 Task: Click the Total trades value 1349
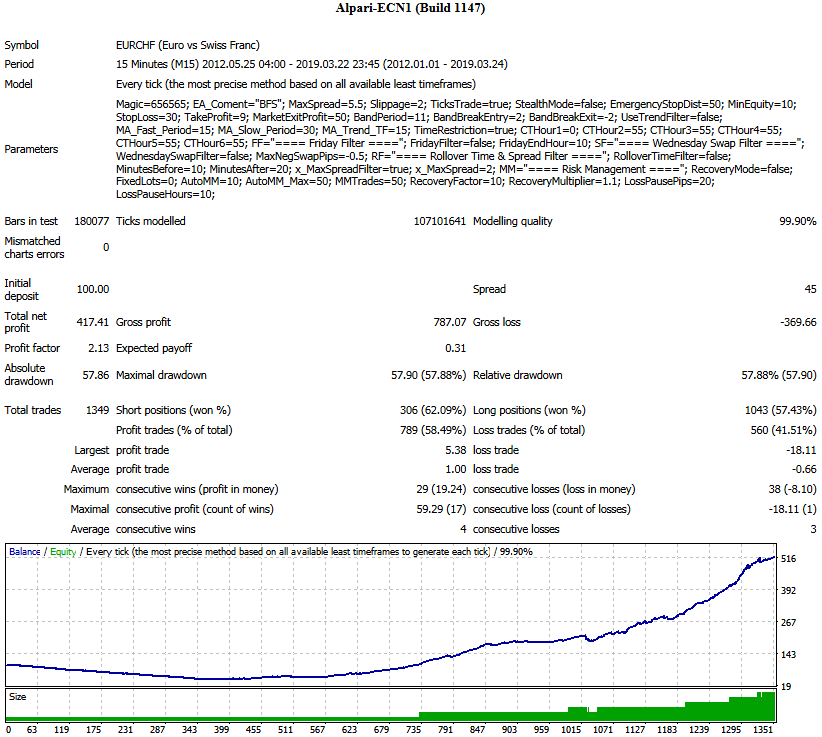(x=98, y=410)
